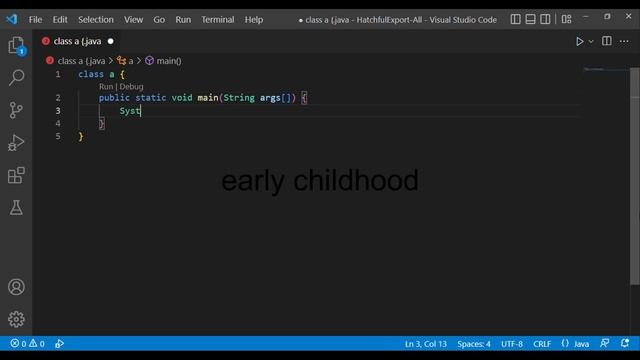Click line number 5 in gutter

[58, 136]
